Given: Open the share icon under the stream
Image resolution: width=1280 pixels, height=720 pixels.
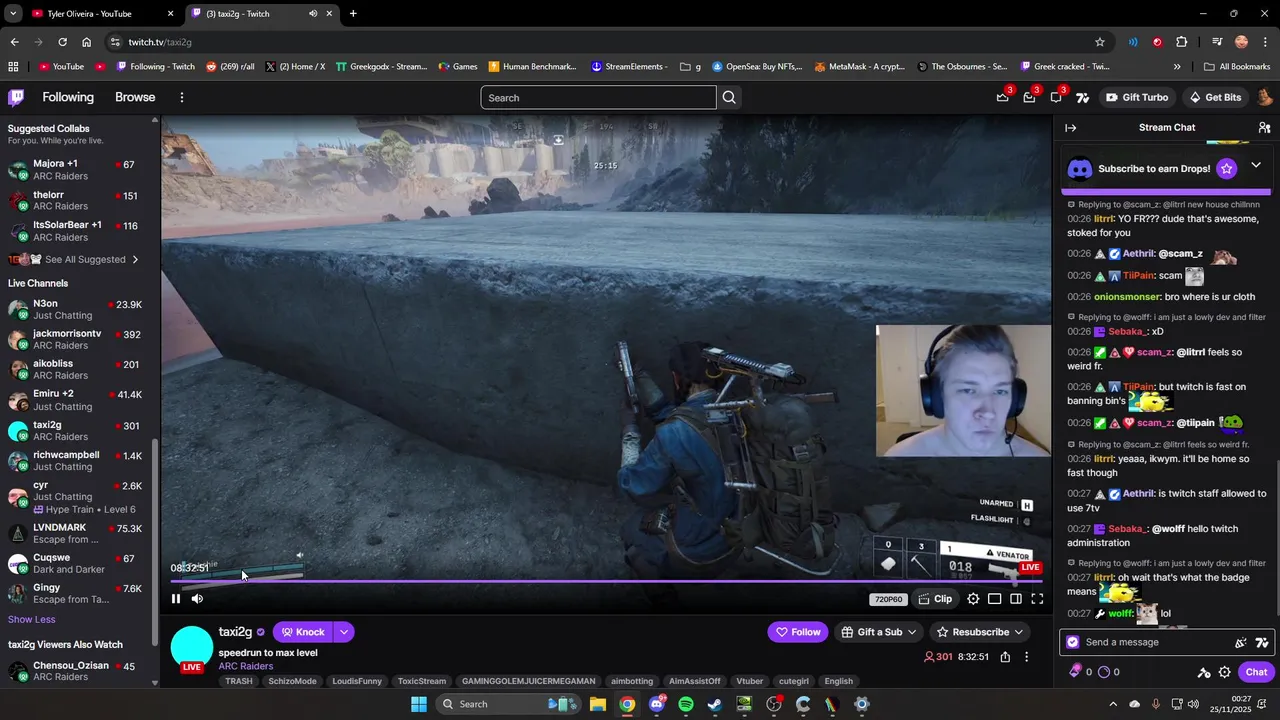Looking at the screenshot, I should [x=1005, y=657].
